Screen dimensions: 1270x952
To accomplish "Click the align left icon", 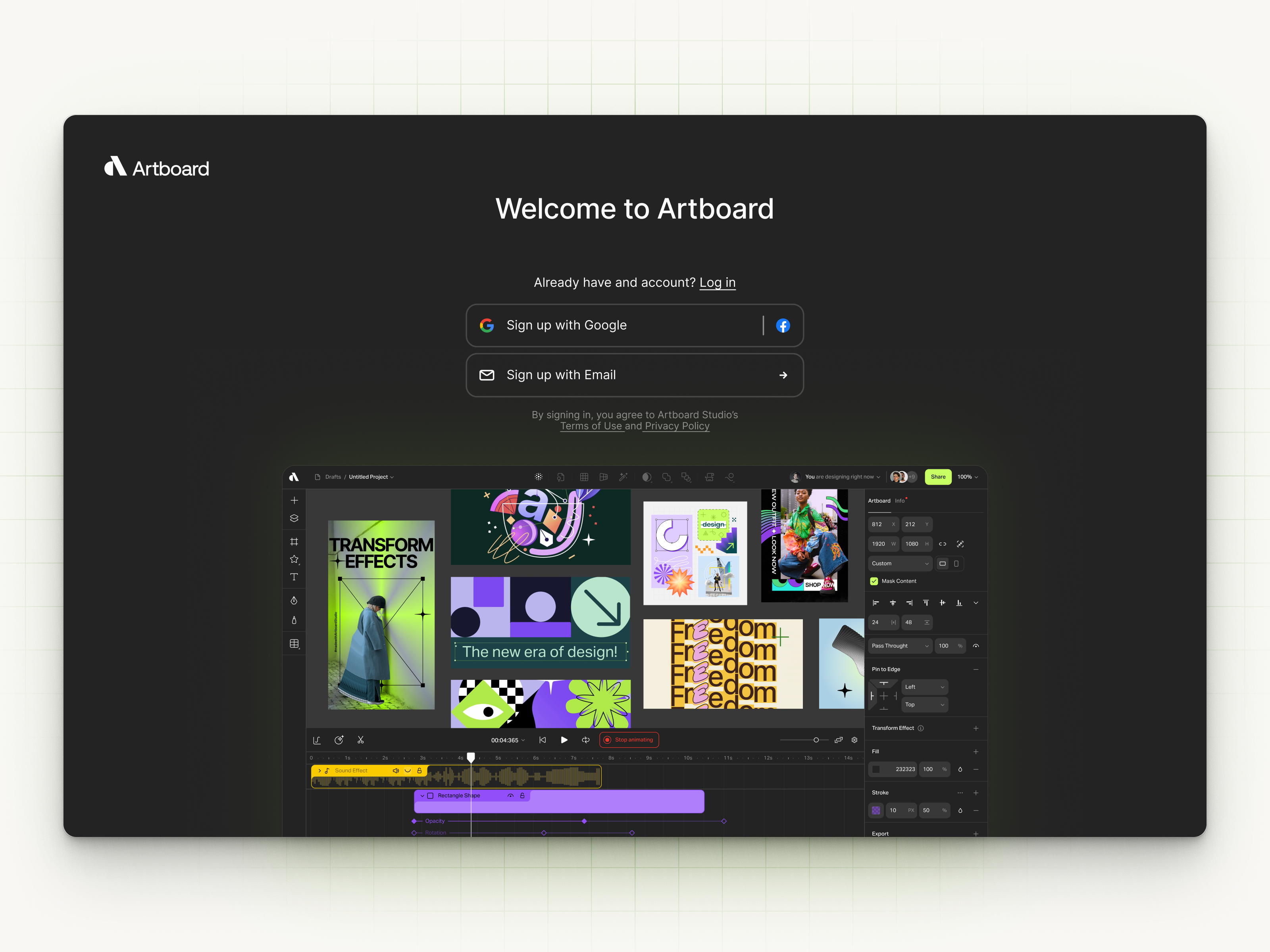I will tap(876, 603).
